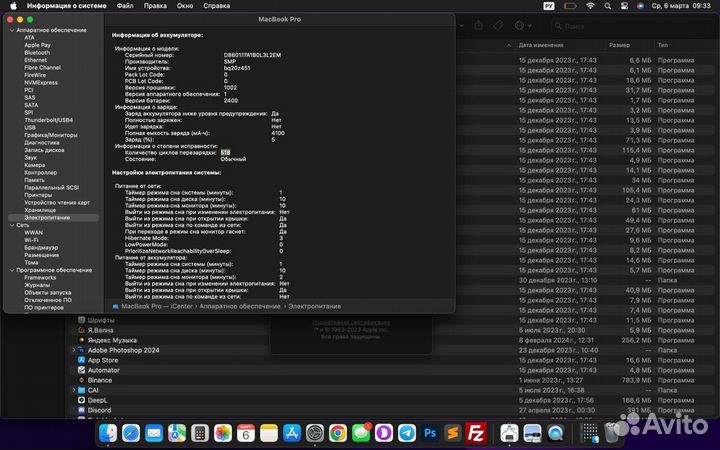
Task: Select NVMExpress in hardware list
Action: [41, 83]
